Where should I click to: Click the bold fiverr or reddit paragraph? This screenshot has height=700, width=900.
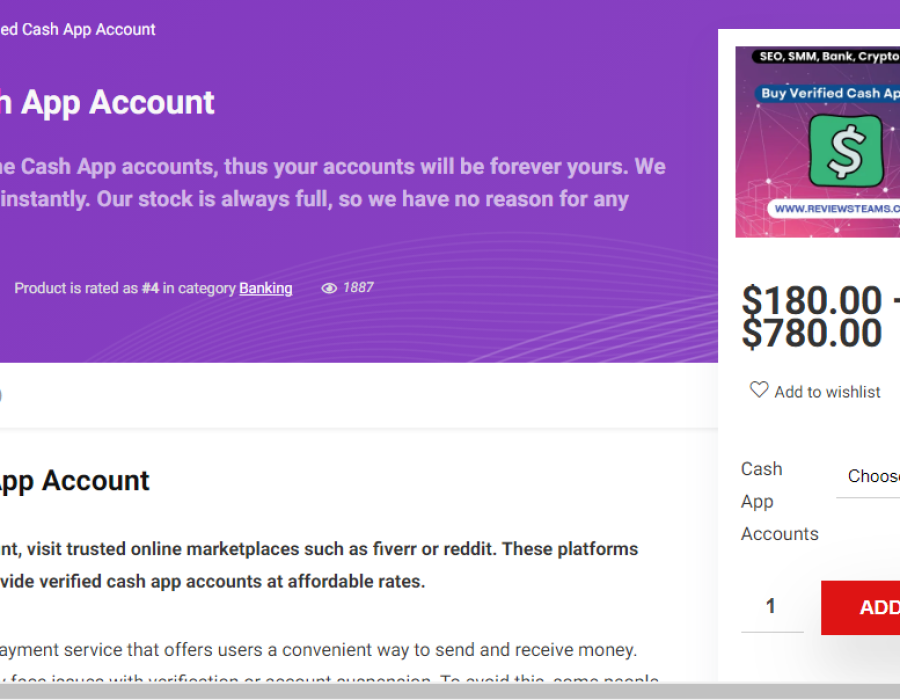point(318,565)
